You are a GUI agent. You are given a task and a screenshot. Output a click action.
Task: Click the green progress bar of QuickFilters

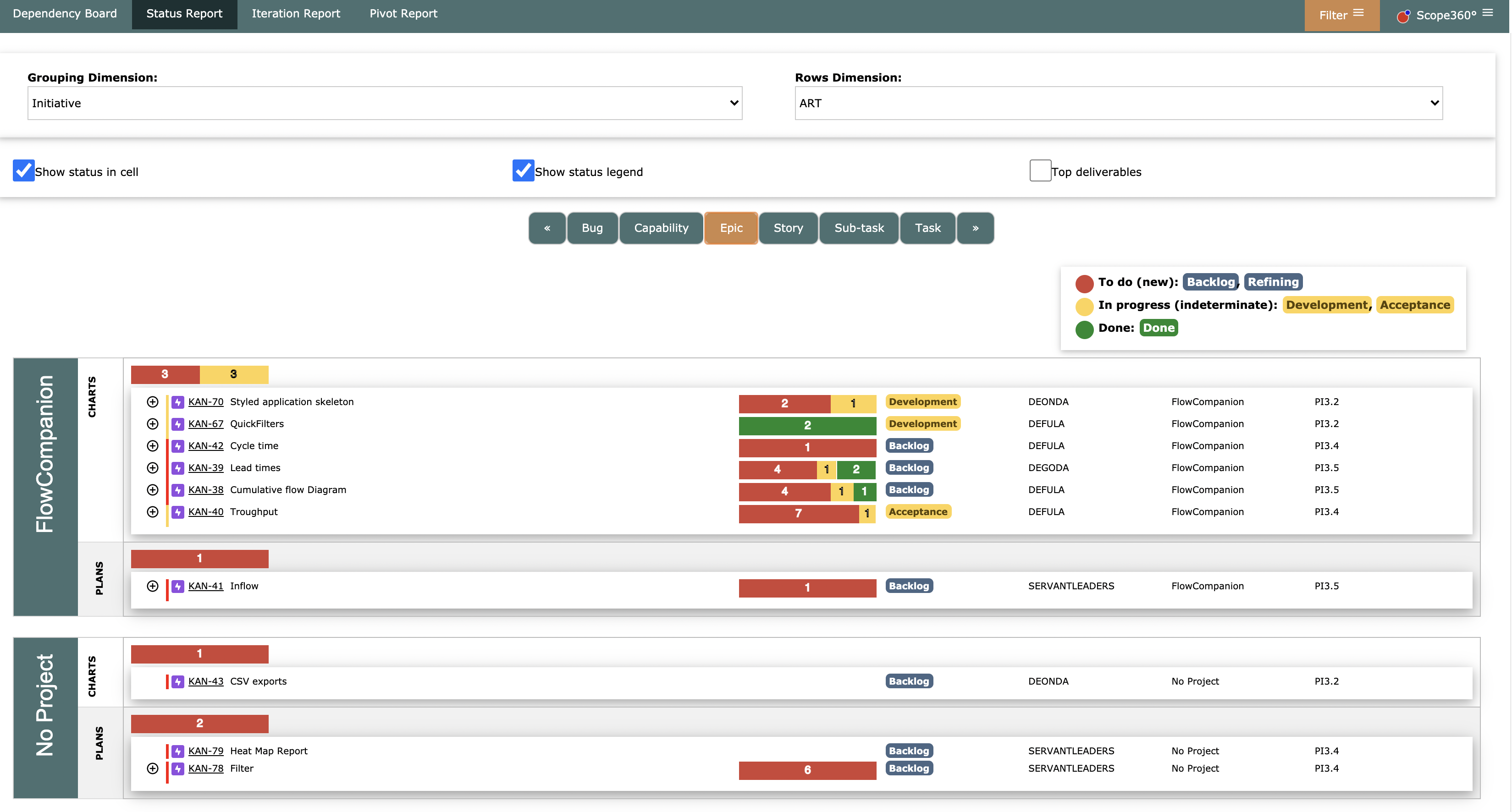point(807,425)
